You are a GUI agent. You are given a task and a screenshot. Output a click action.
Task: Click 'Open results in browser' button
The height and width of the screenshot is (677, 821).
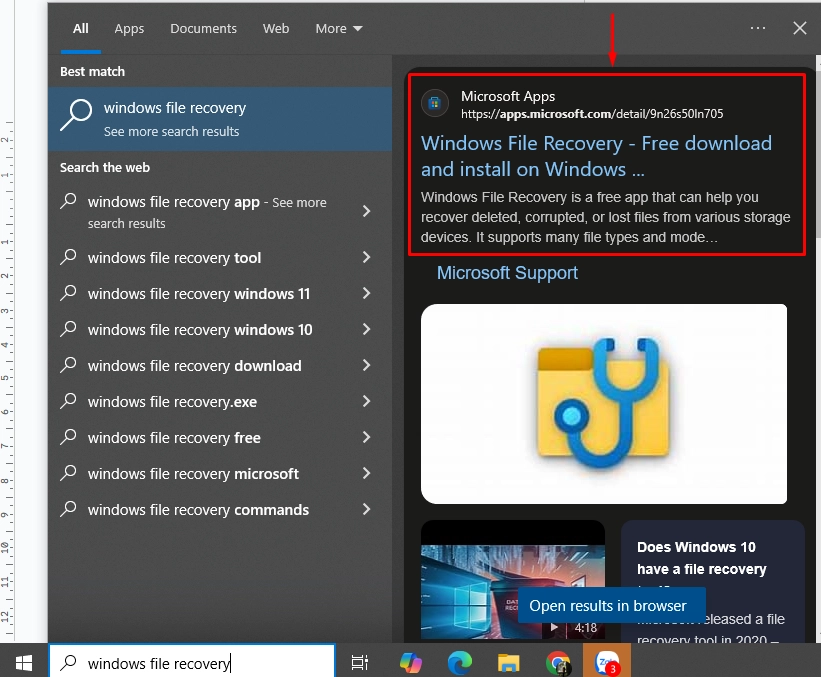[x=612, y=605]
